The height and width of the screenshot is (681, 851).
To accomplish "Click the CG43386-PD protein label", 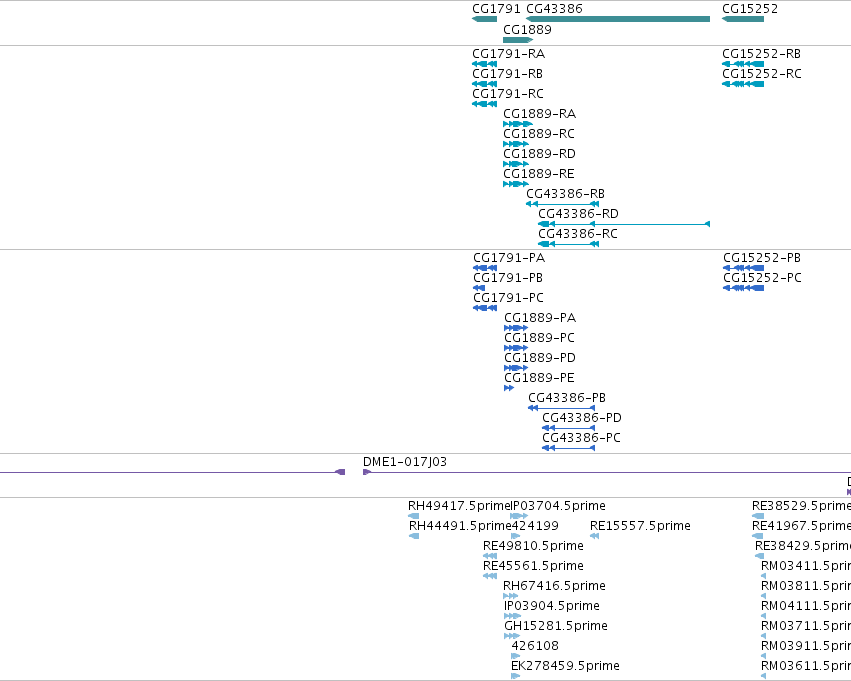I will coord(582,418).
